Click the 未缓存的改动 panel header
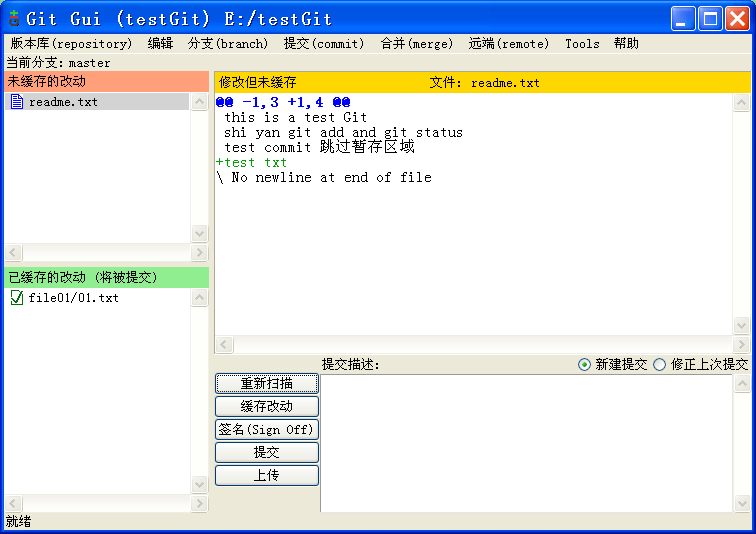This screenshot has height=534, width=756. point(107,81)
